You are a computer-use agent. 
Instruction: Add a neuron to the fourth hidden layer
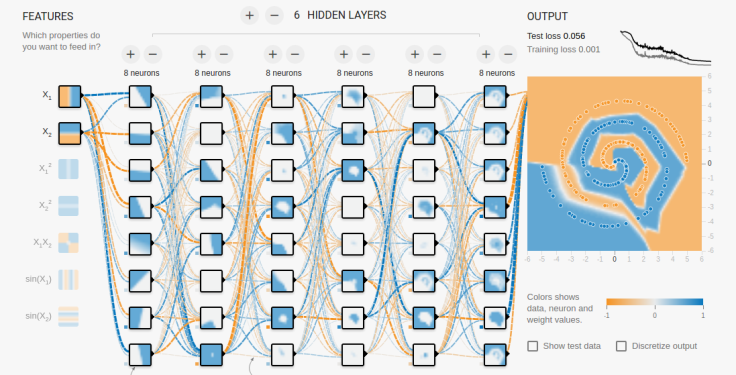[x=344, y=54]
